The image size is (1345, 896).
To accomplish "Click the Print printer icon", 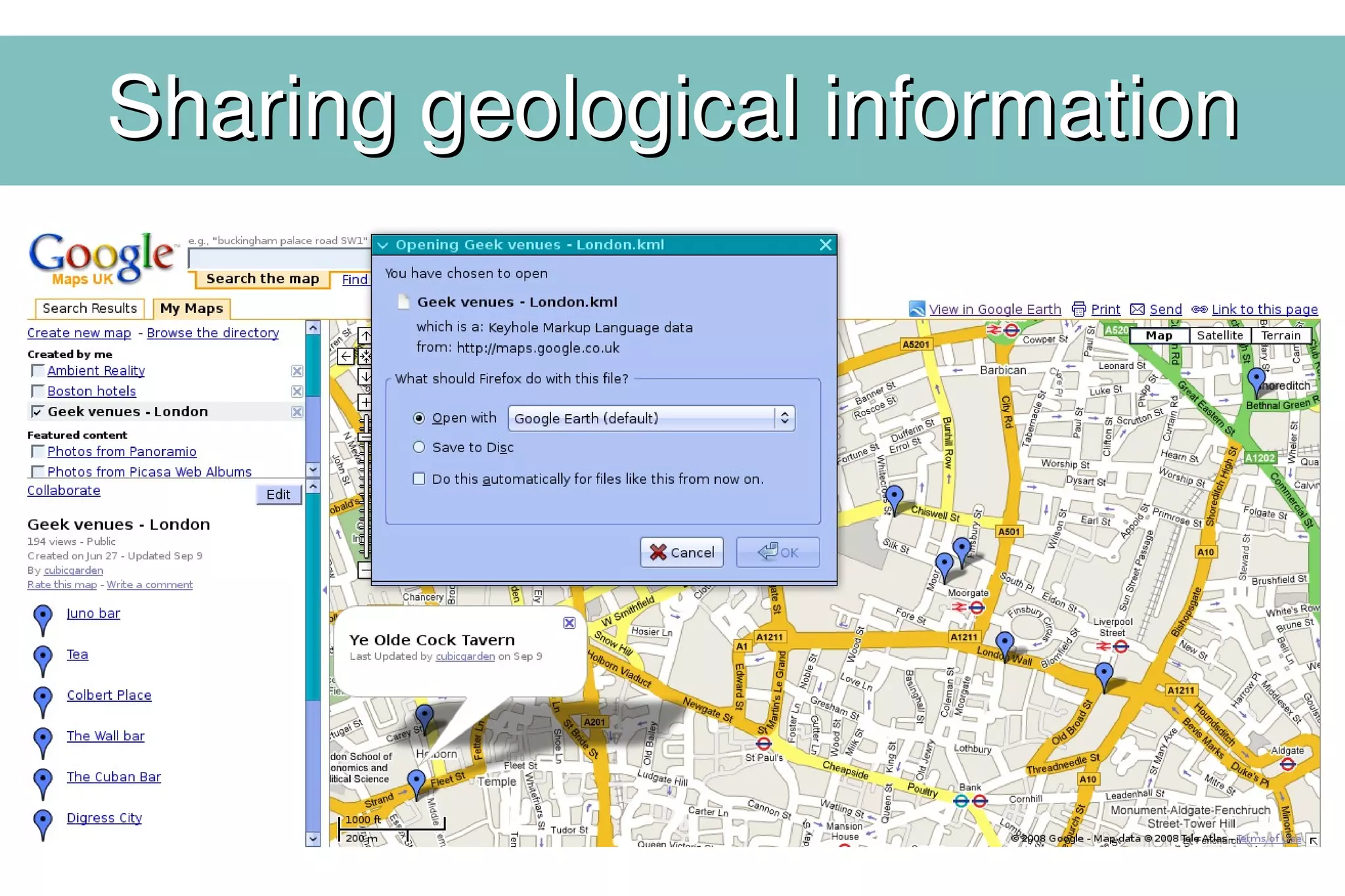I will pos(1078,309).
